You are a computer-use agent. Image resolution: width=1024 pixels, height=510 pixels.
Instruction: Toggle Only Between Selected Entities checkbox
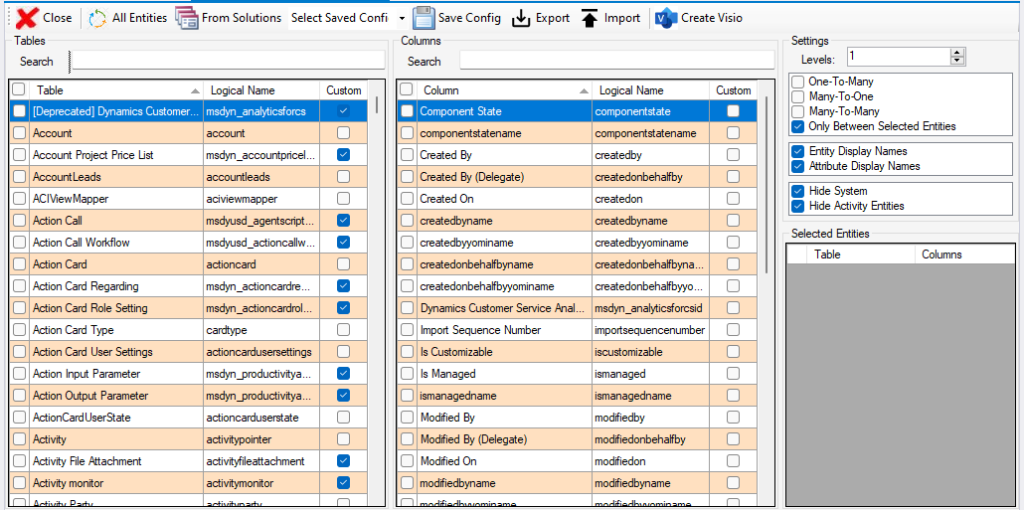(798, 126)
